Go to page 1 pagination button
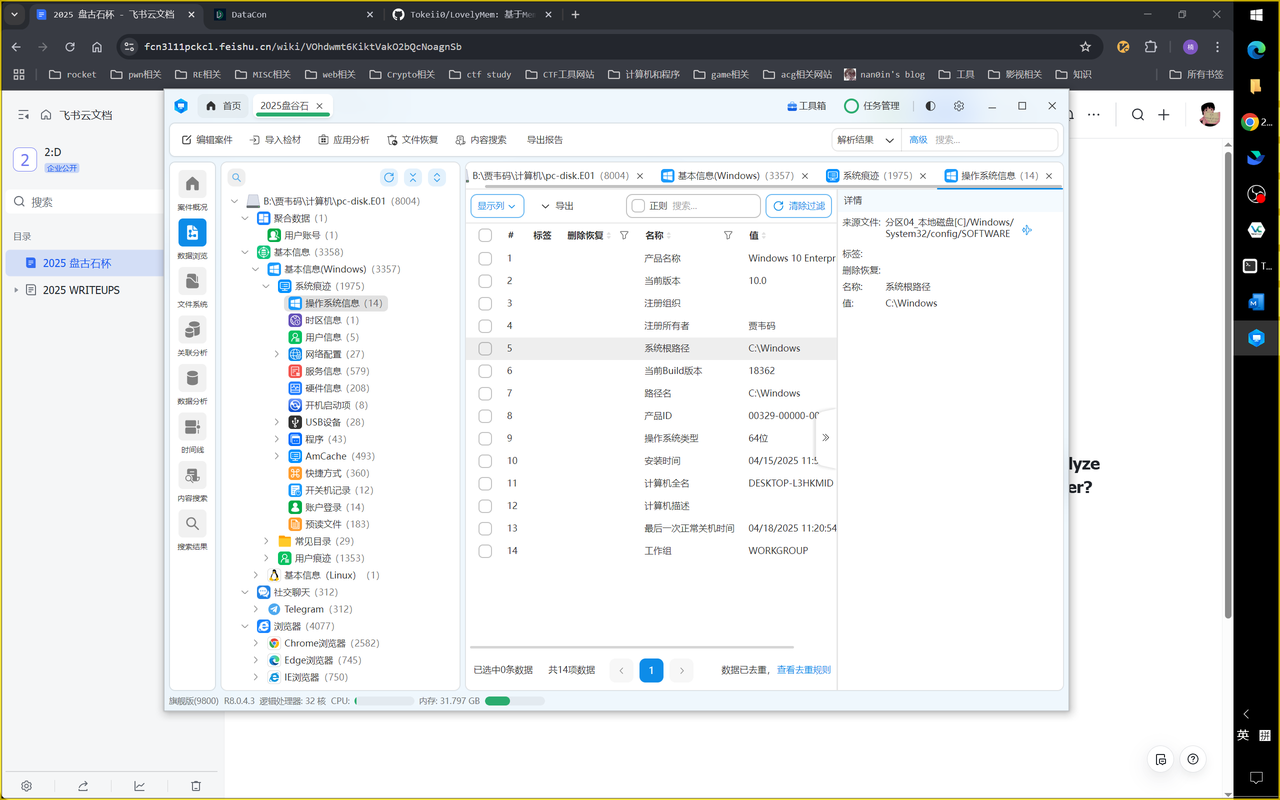 pos(651,670)
